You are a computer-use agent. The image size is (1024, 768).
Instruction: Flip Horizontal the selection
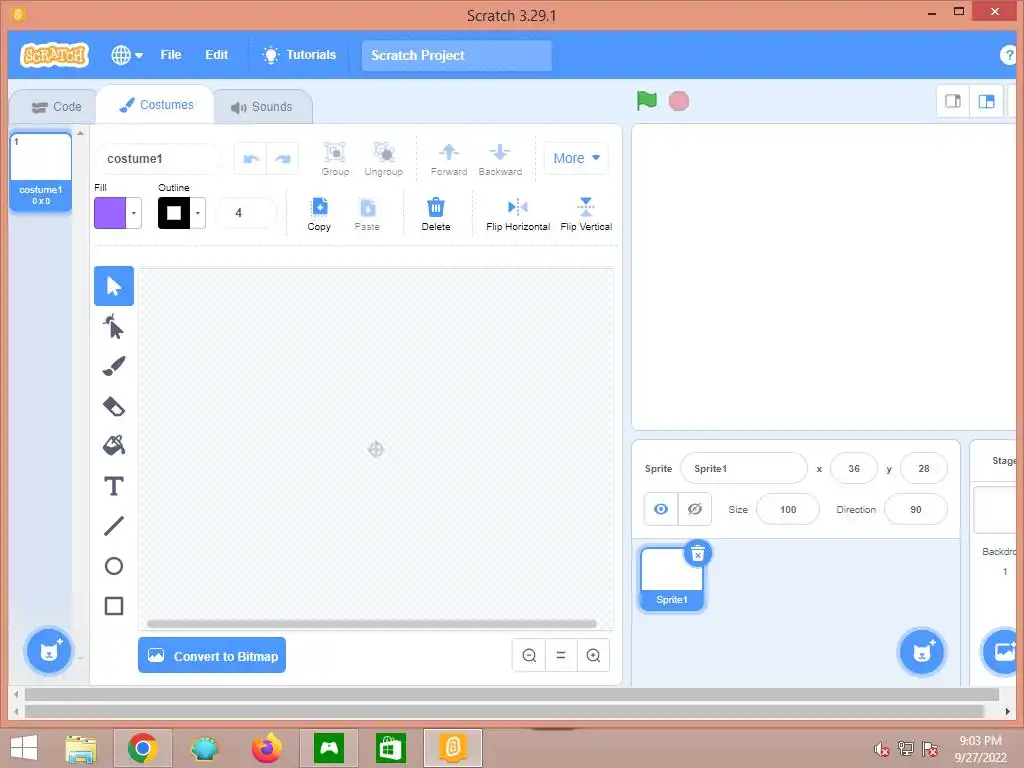click(x=518, y=214)
